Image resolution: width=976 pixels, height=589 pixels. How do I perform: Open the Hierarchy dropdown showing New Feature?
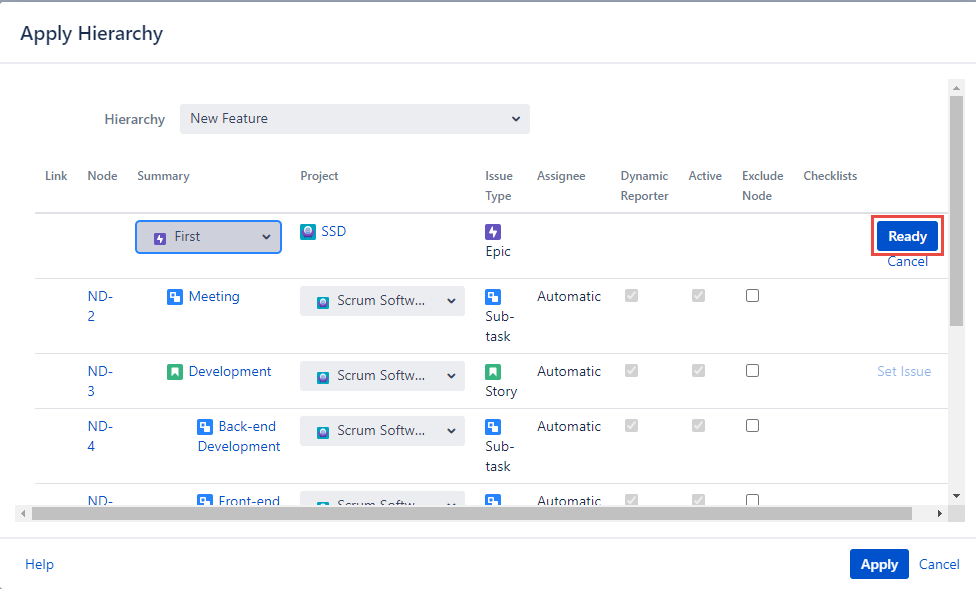[x=354, y=119]
